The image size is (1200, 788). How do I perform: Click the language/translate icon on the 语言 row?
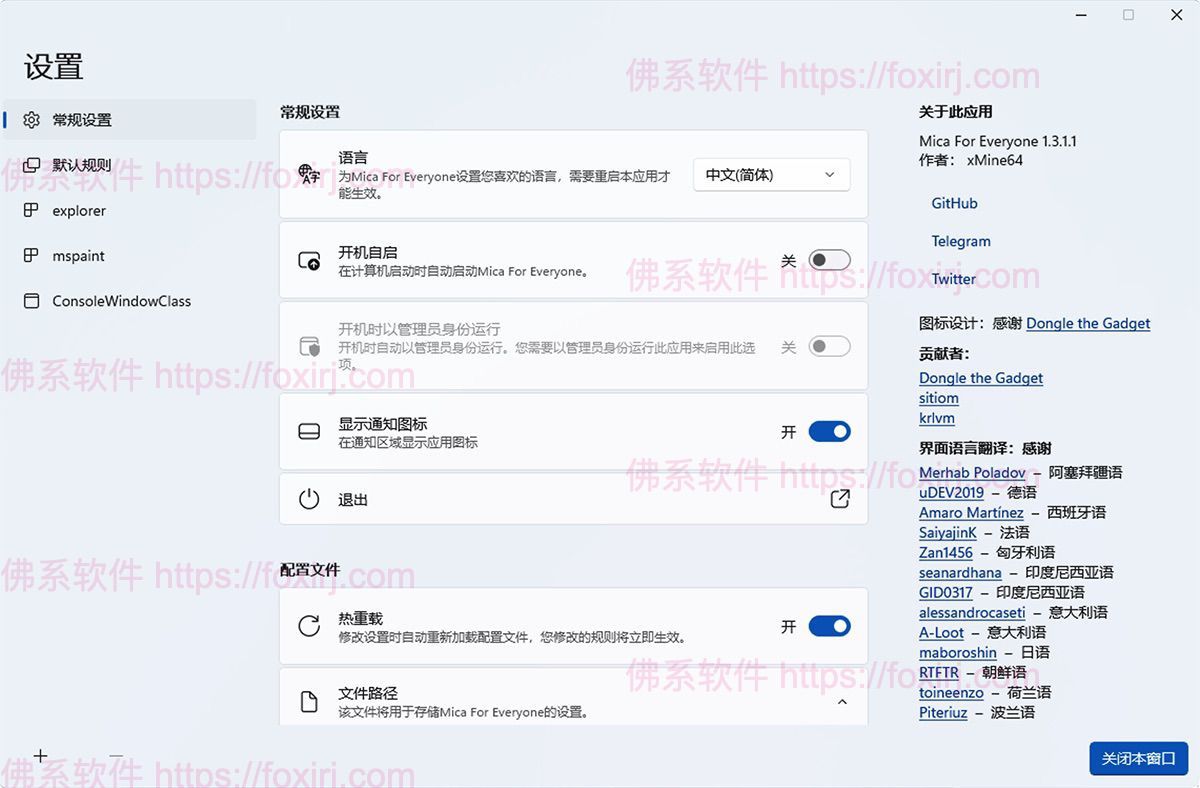tap(308, 174)
